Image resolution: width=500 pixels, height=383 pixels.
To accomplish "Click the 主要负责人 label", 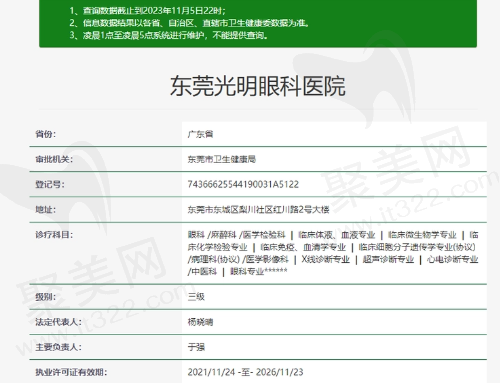I will (58, 347).
